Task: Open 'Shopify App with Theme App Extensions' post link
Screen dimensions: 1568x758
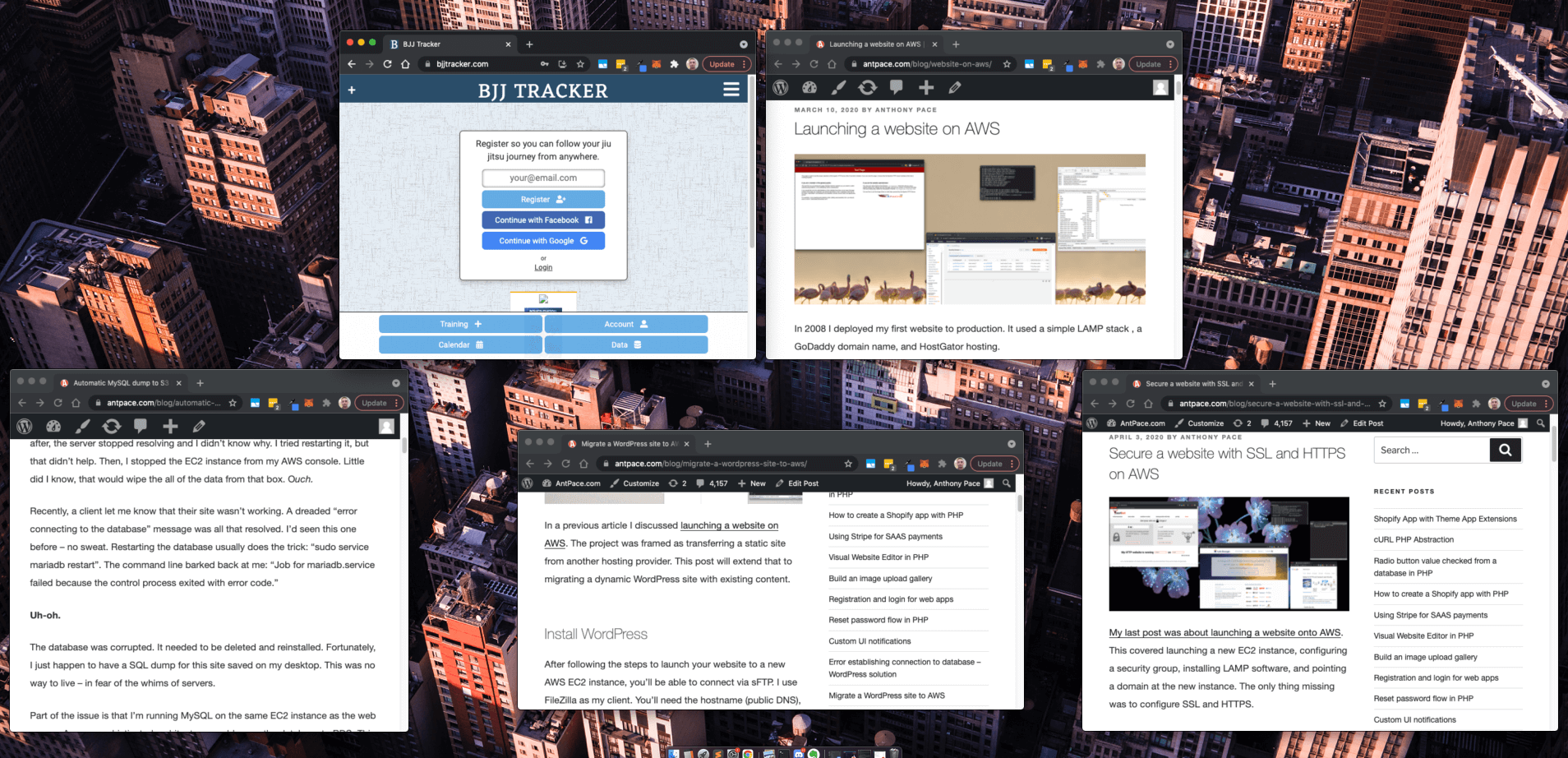Action: [x=1445, y=519]
